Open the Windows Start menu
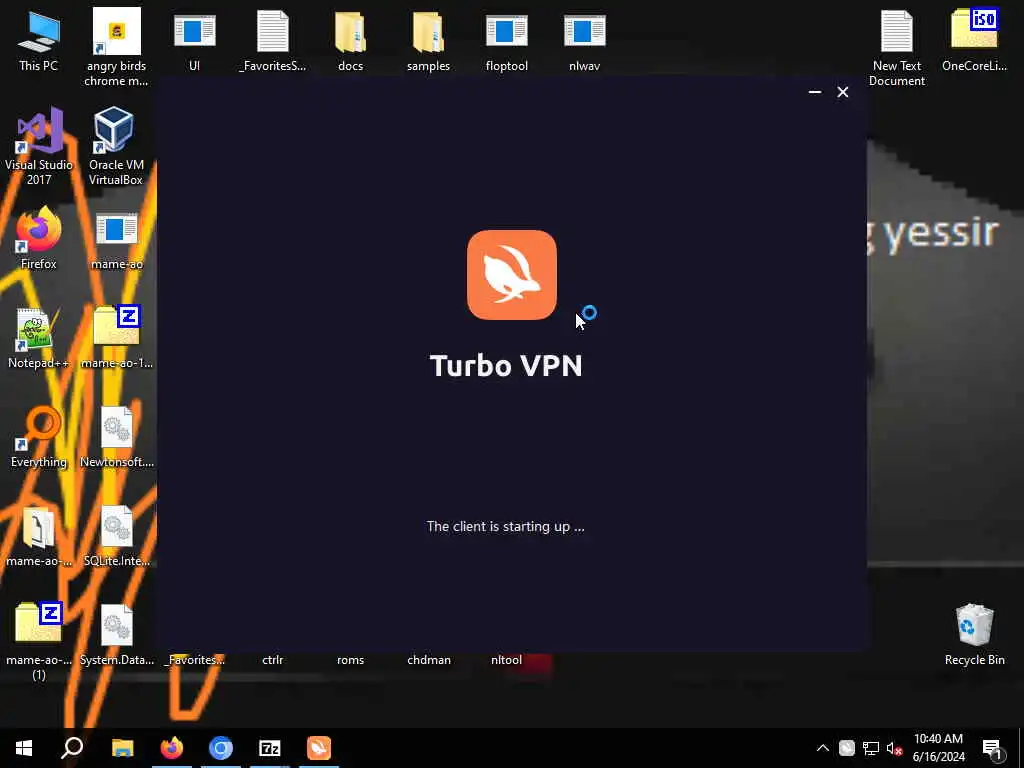 tap(24, 748)
